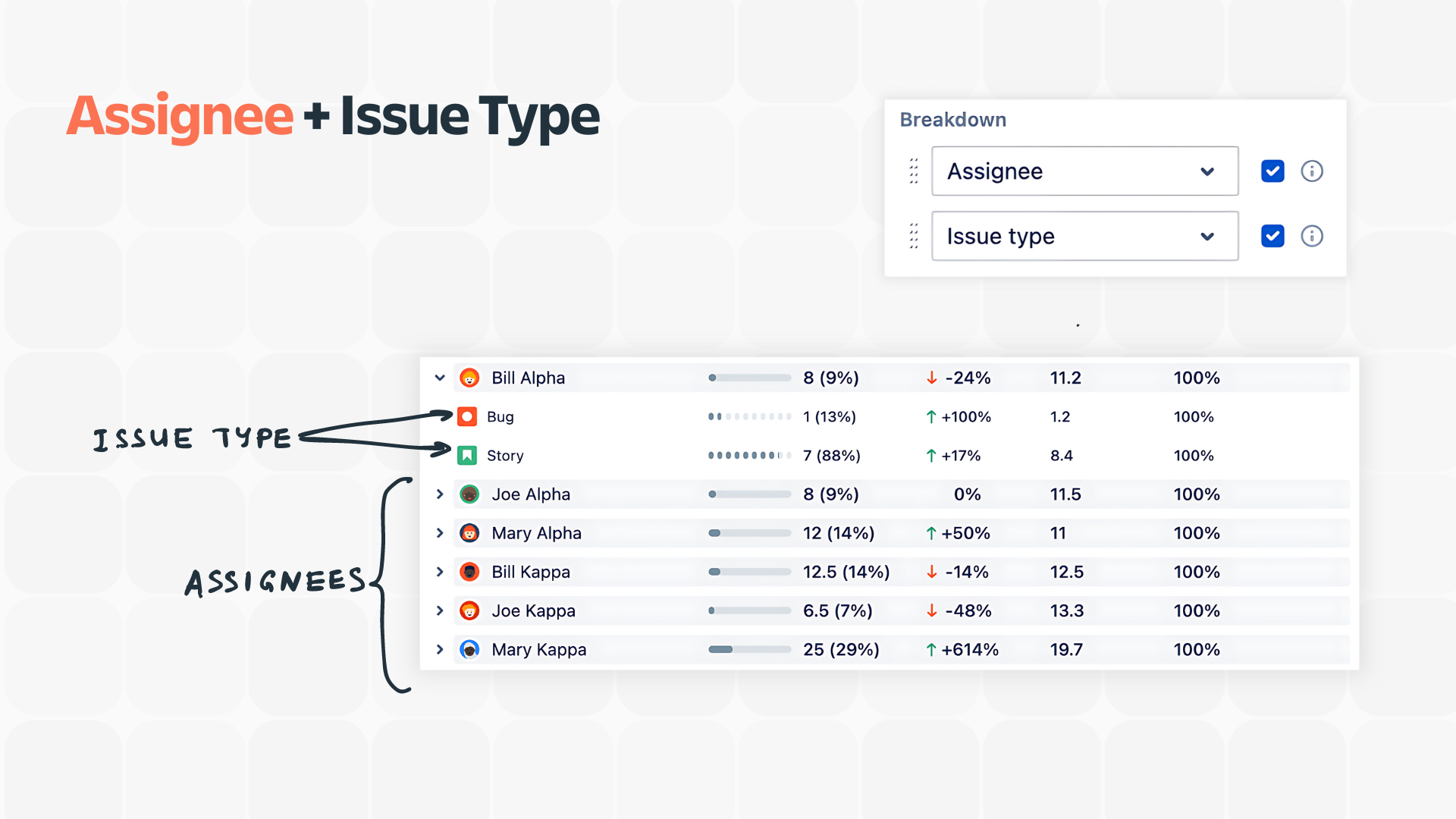The image size is (1456, 819).
Task: Disable the Issue type breakdown checkbox
Action: pyautogui.click(x=1272, y=236)
